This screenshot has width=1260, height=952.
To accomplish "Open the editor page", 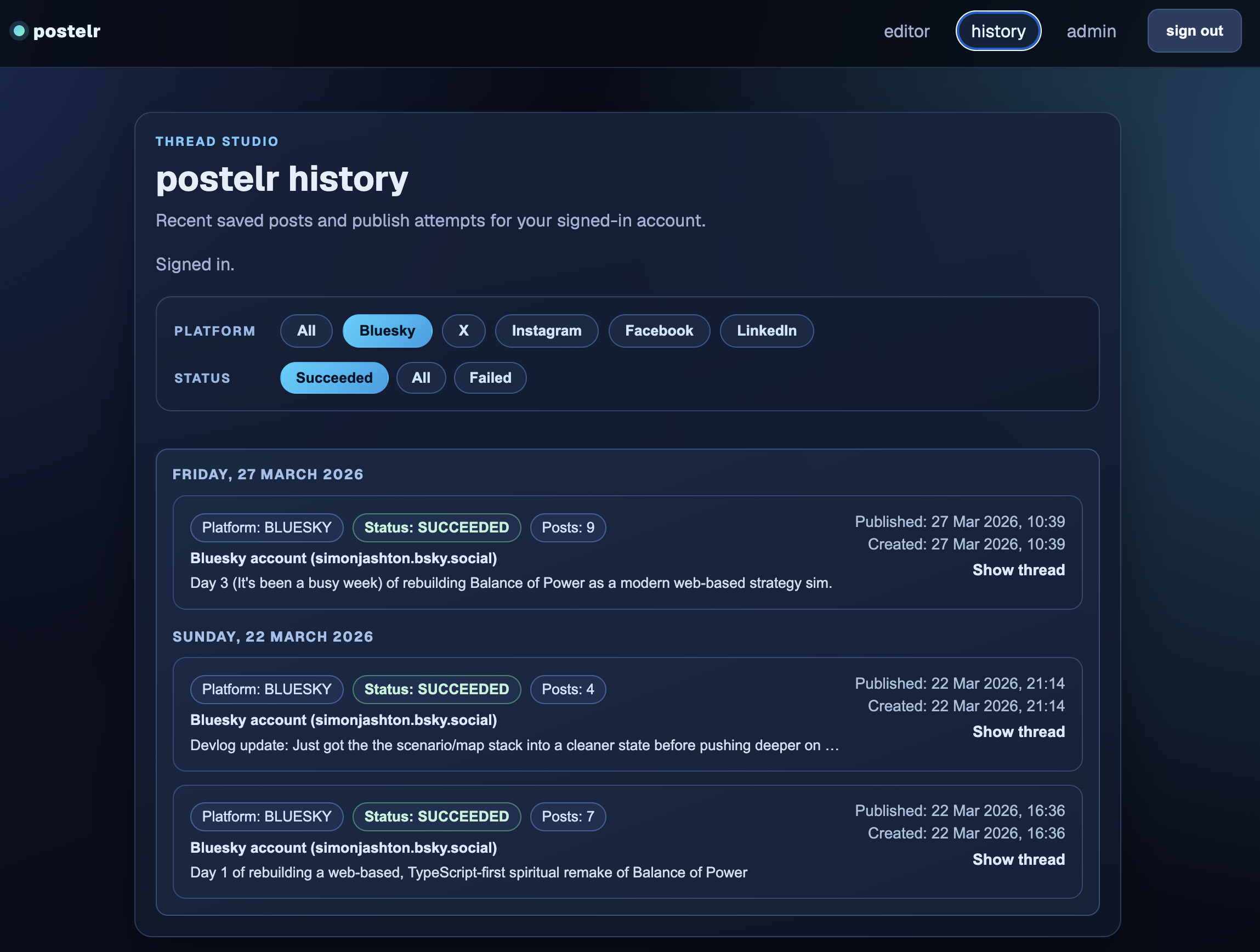I will [906, 31].
